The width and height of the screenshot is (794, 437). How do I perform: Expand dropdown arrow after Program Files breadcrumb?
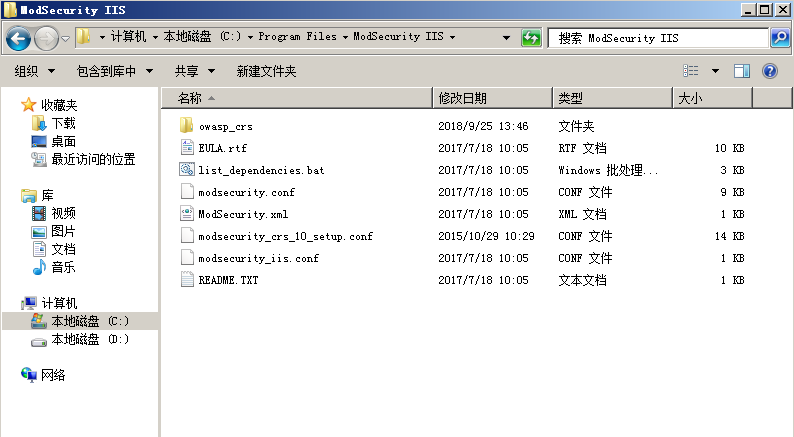tap(345, 37)
